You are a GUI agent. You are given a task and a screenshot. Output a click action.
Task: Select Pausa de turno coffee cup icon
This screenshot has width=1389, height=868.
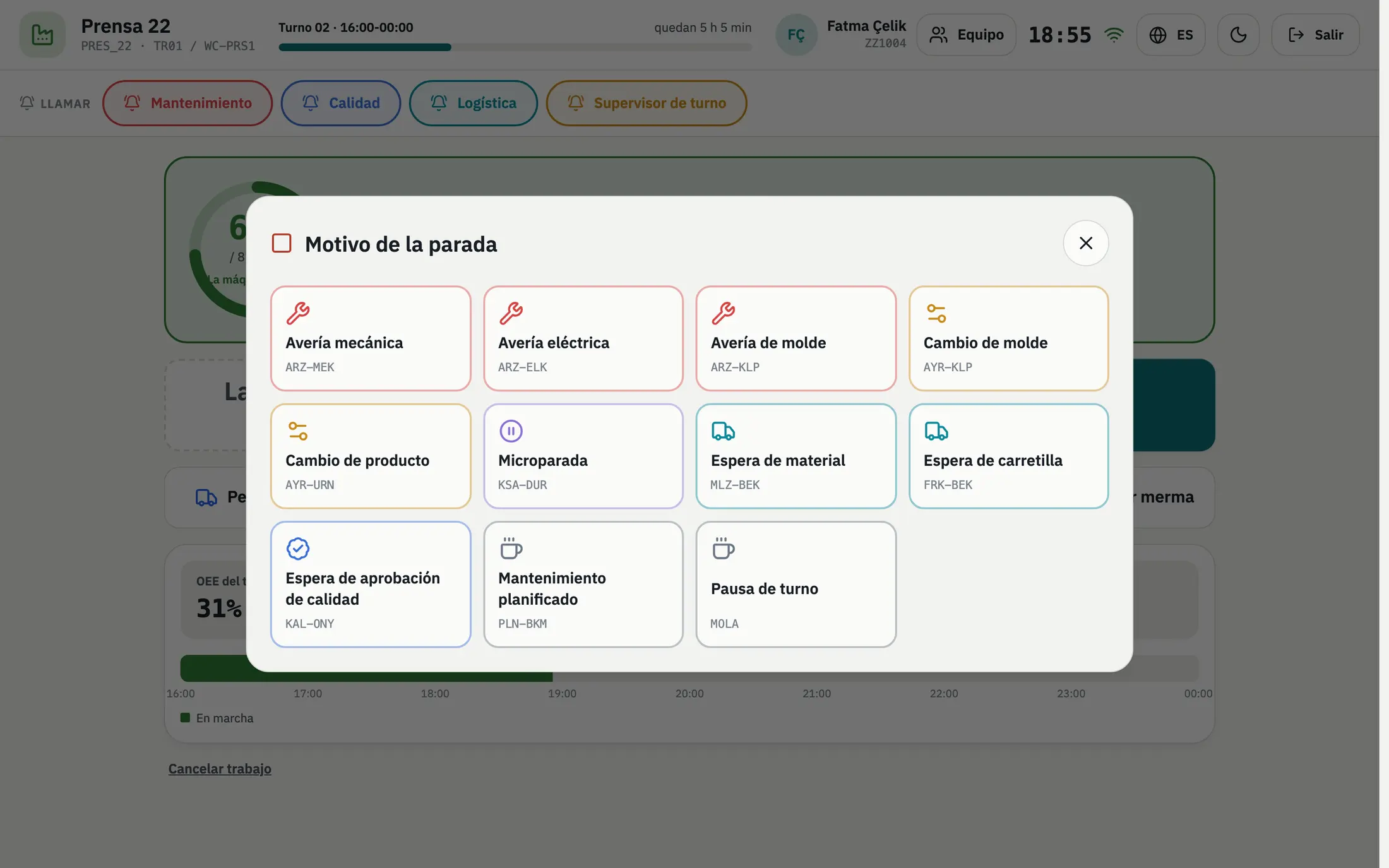pyautogui.click(x=723, y=549)
